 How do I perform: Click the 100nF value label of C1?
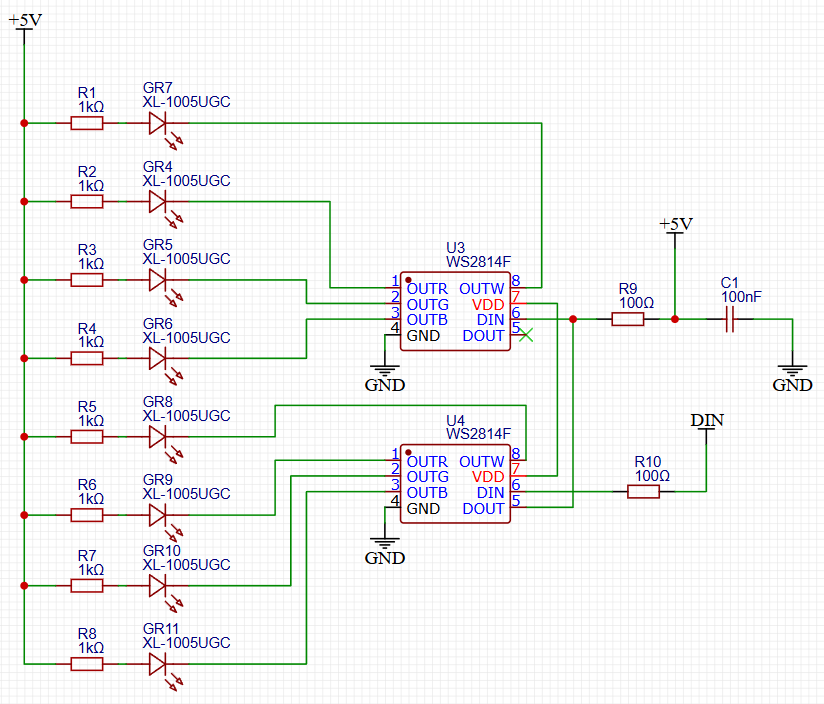click(741, 298)
